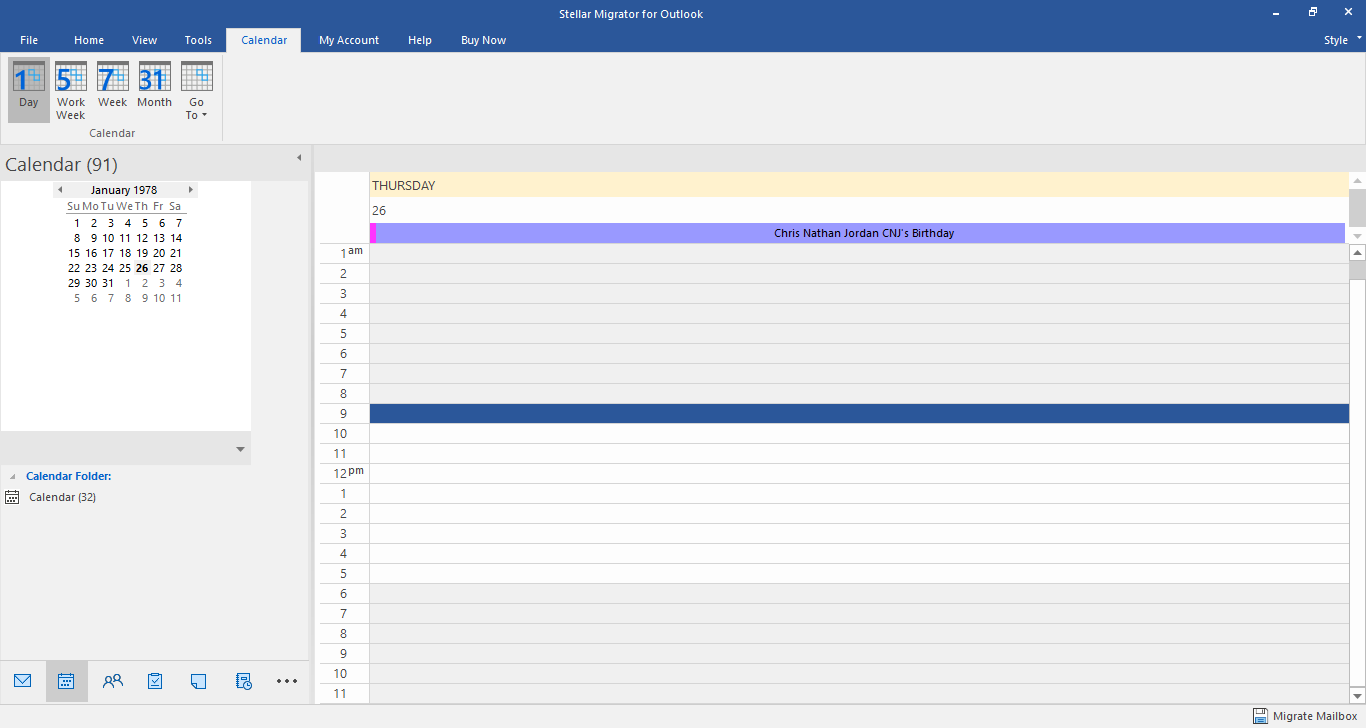Select the Calendar ribbon tab
The height and width of the screenshot is (728, 1366).
pyautogui.click(x=264, y=40)
